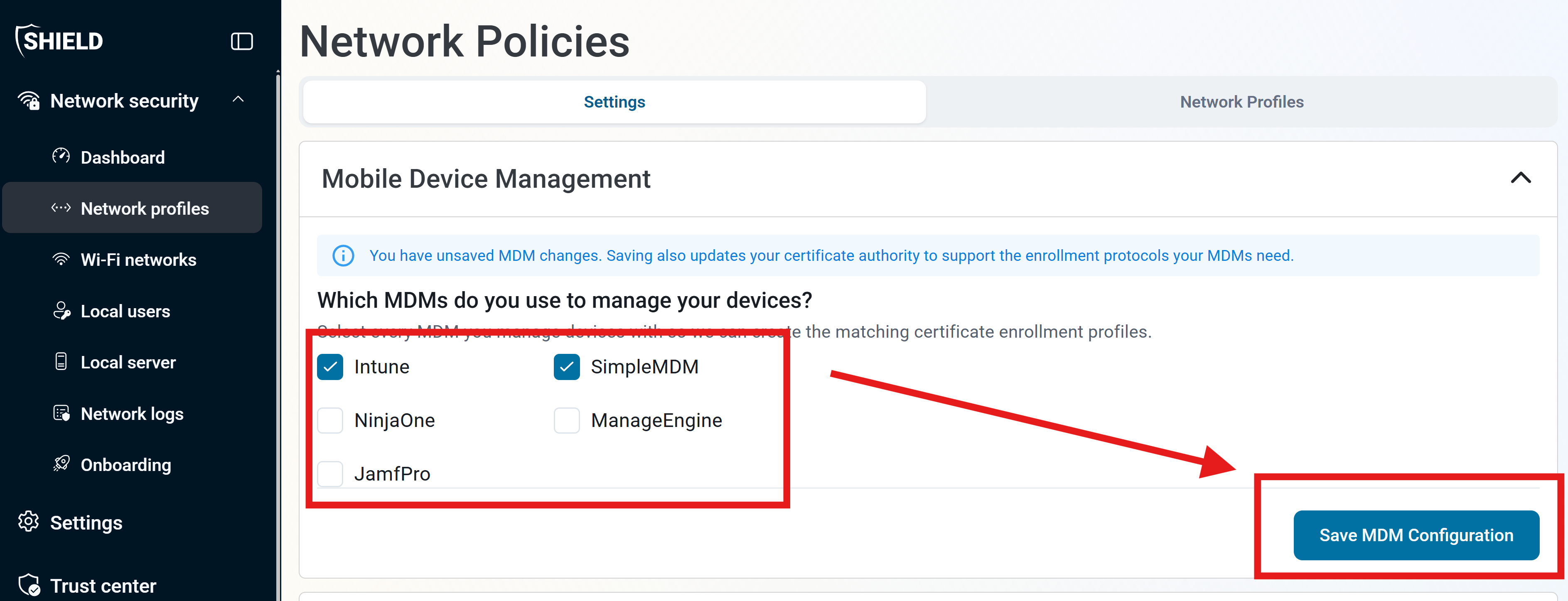Click the Mobile Device Management heading text
1568x601 pixels.
tap(486, 179)
